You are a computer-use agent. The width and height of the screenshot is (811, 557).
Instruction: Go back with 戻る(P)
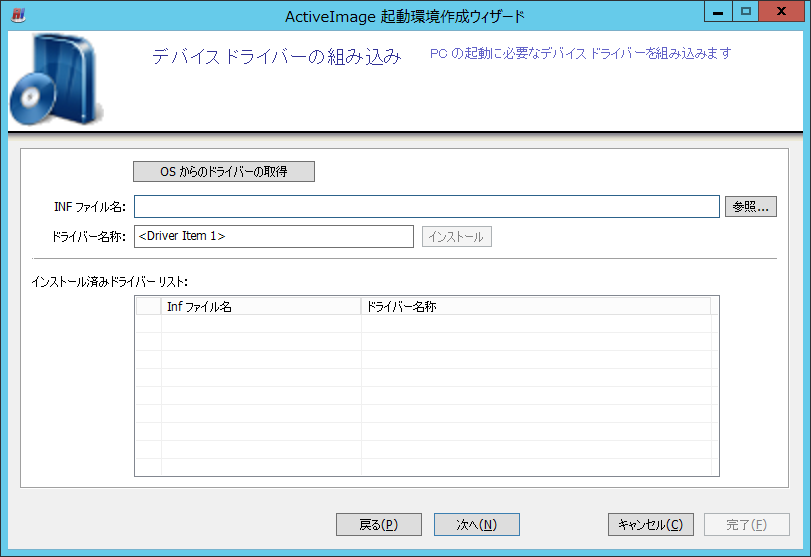point(379,524)
